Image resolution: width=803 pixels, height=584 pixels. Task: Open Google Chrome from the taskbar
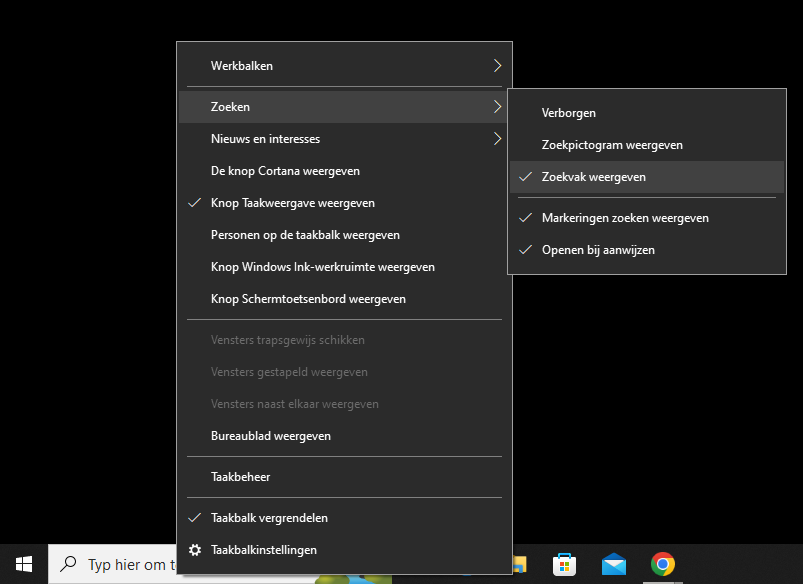coord(663,564)
